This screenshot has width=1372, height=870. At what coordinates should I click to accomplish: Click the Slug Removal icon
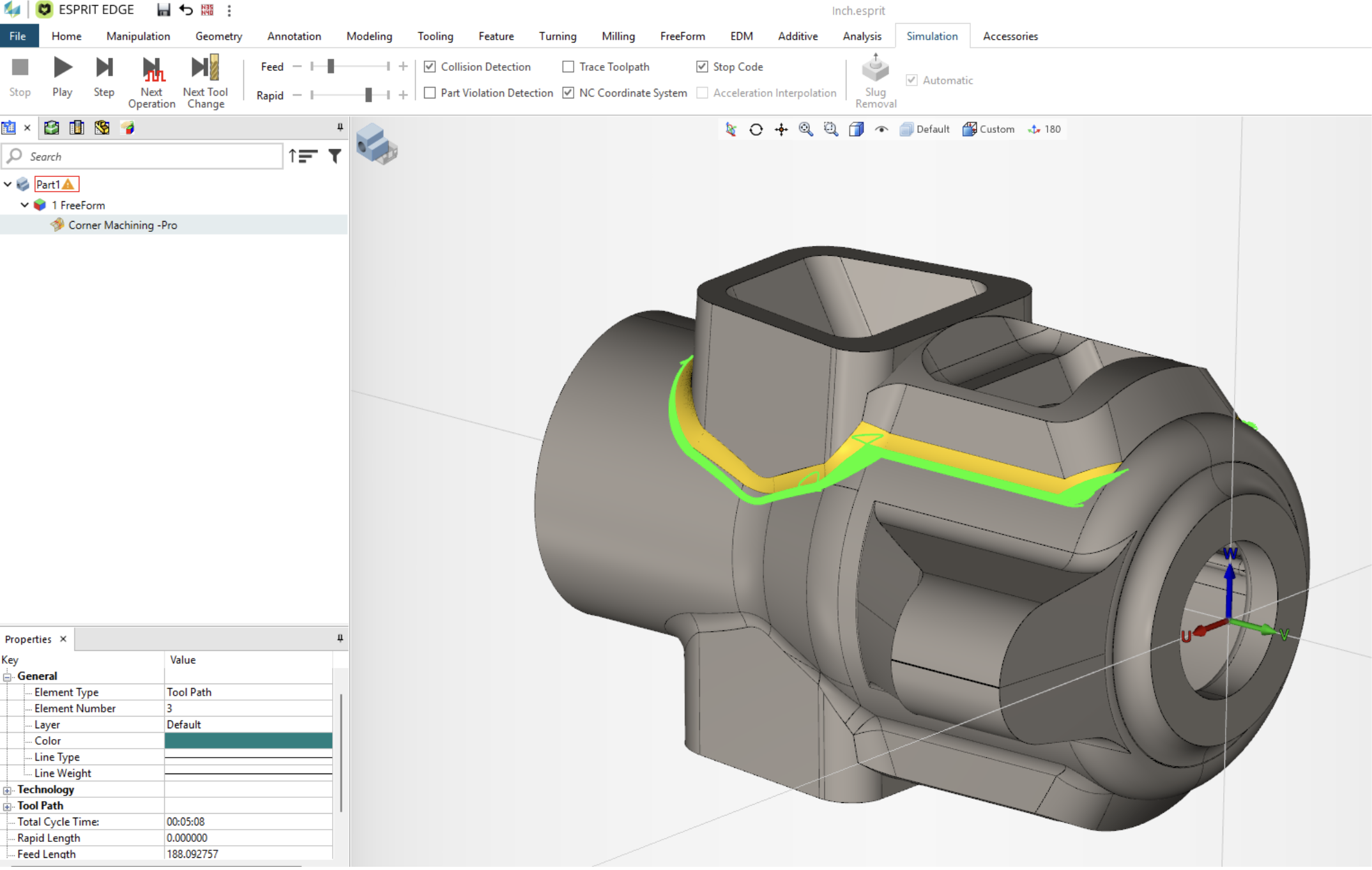tap(875, 68)
